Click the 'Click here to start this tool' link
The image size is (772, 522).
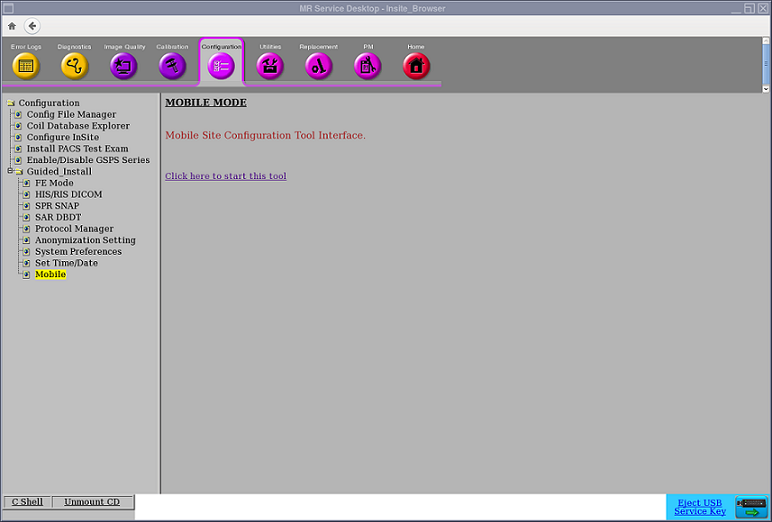[225, 177]
